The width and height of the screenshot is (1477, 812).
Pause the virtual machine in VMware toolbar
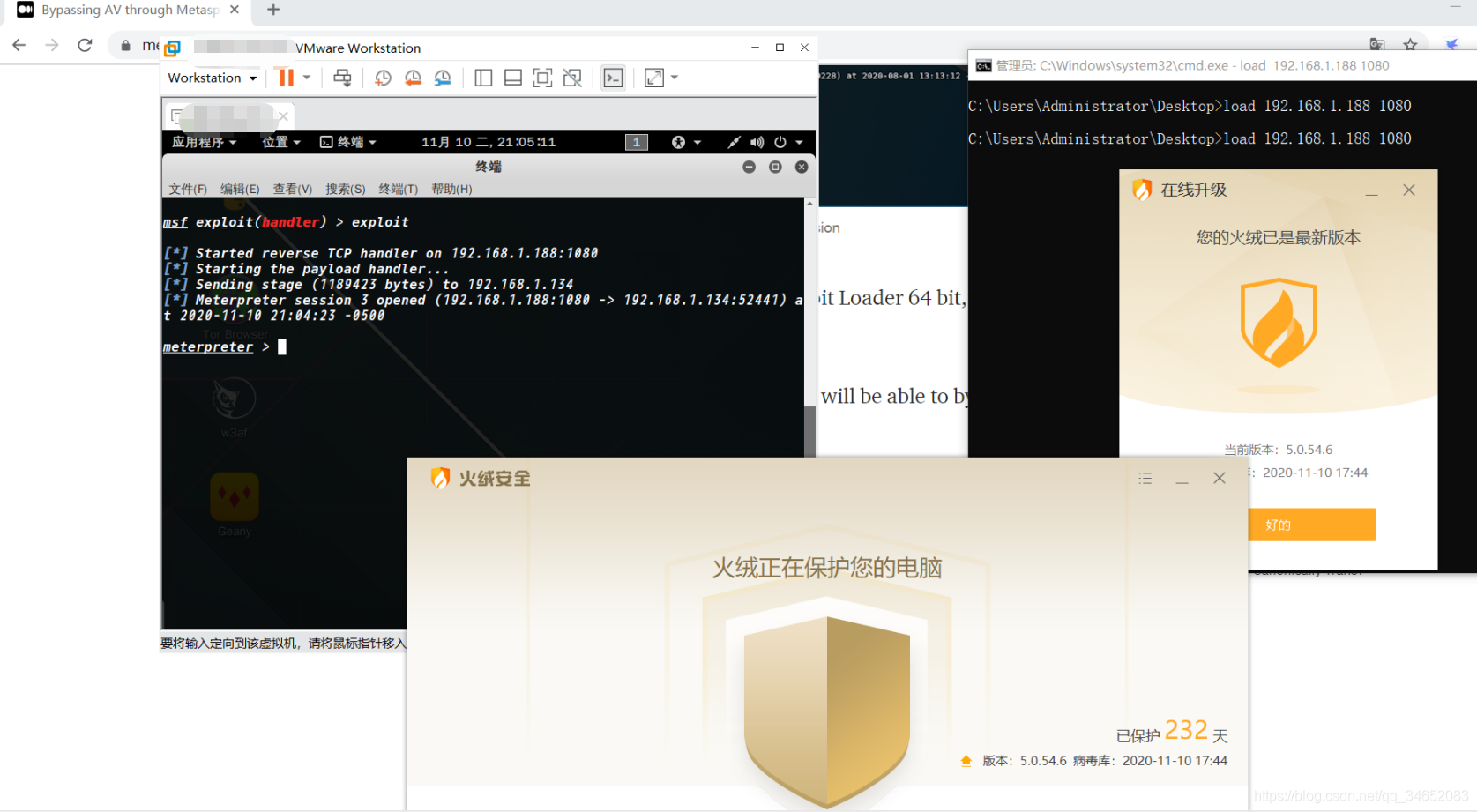(x=286, y=78)
